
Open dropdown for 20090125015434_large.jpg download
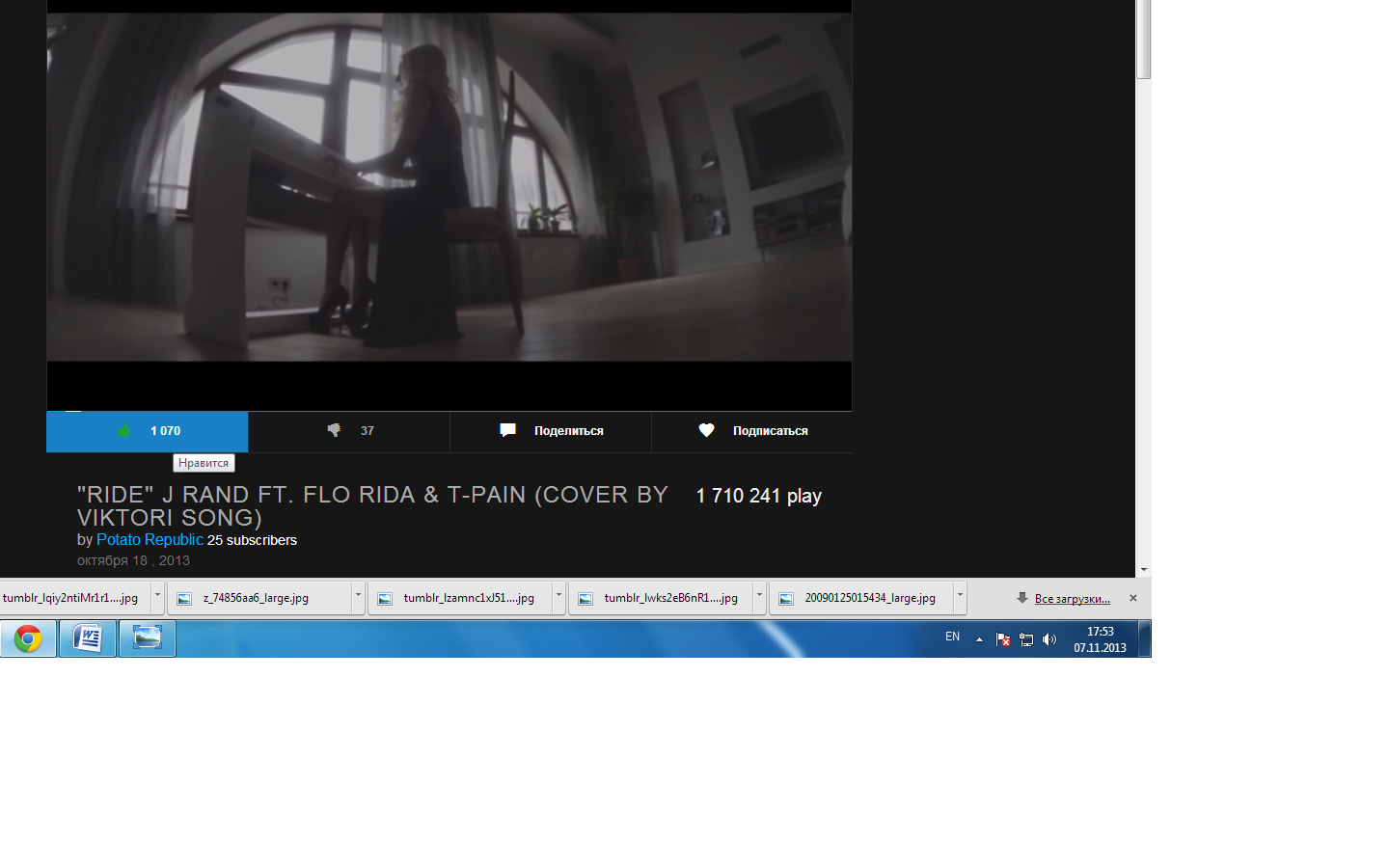click(960, 597)
